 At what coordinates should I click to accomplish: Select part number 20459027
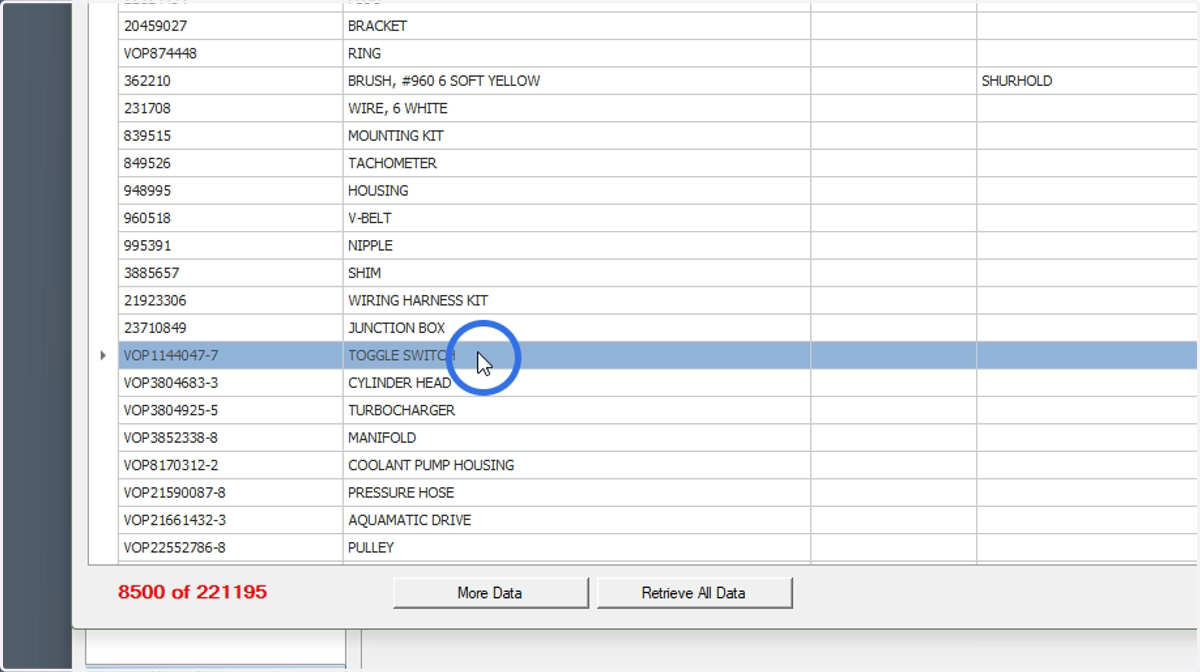pyautogui.click(x=230, y=26)
